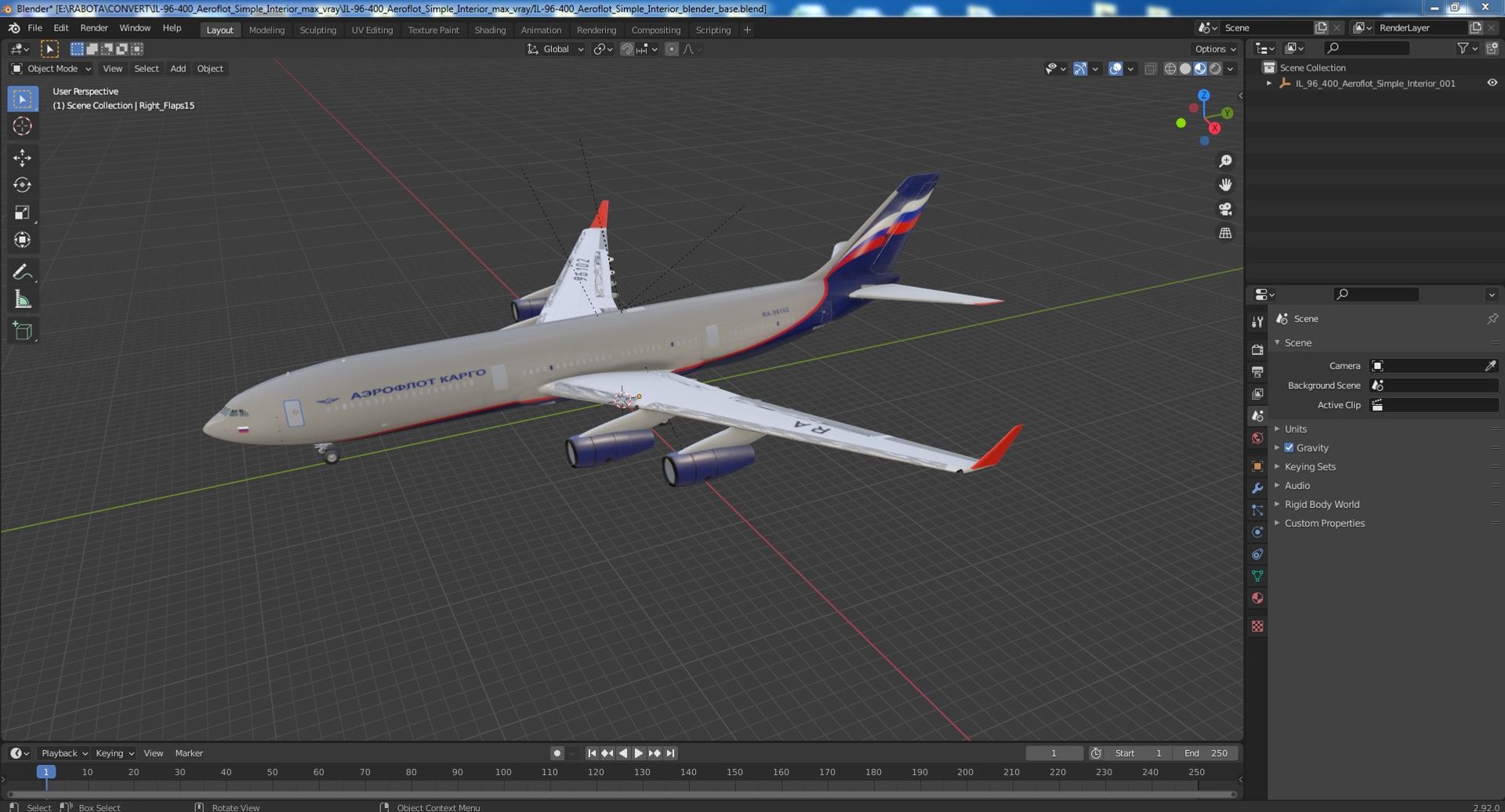
Task: Click the Zoom view magnifier icon
Action: 1225,161
